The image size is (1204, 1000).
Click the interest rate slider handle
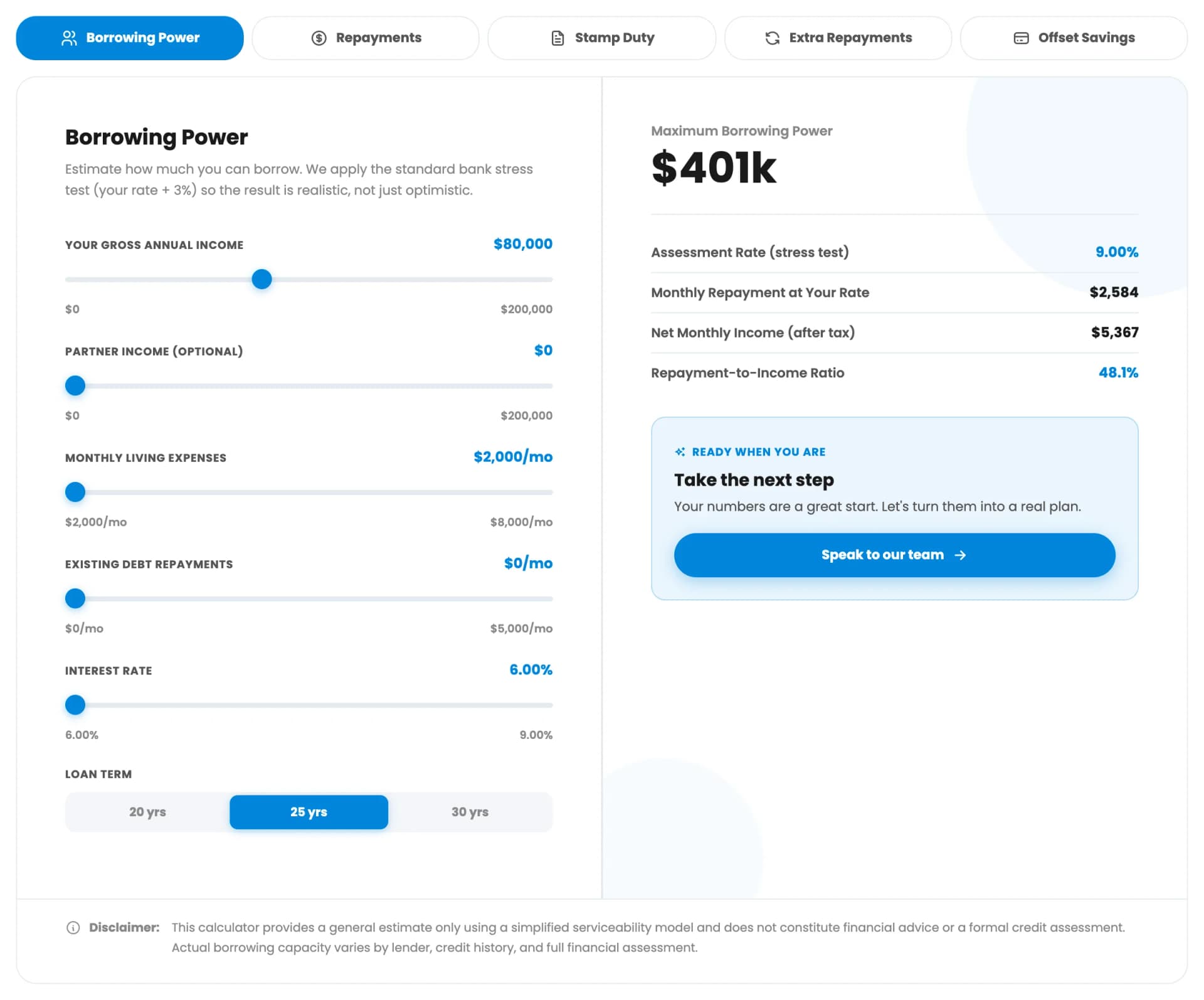pyautogui.click(x=75, y=705)
